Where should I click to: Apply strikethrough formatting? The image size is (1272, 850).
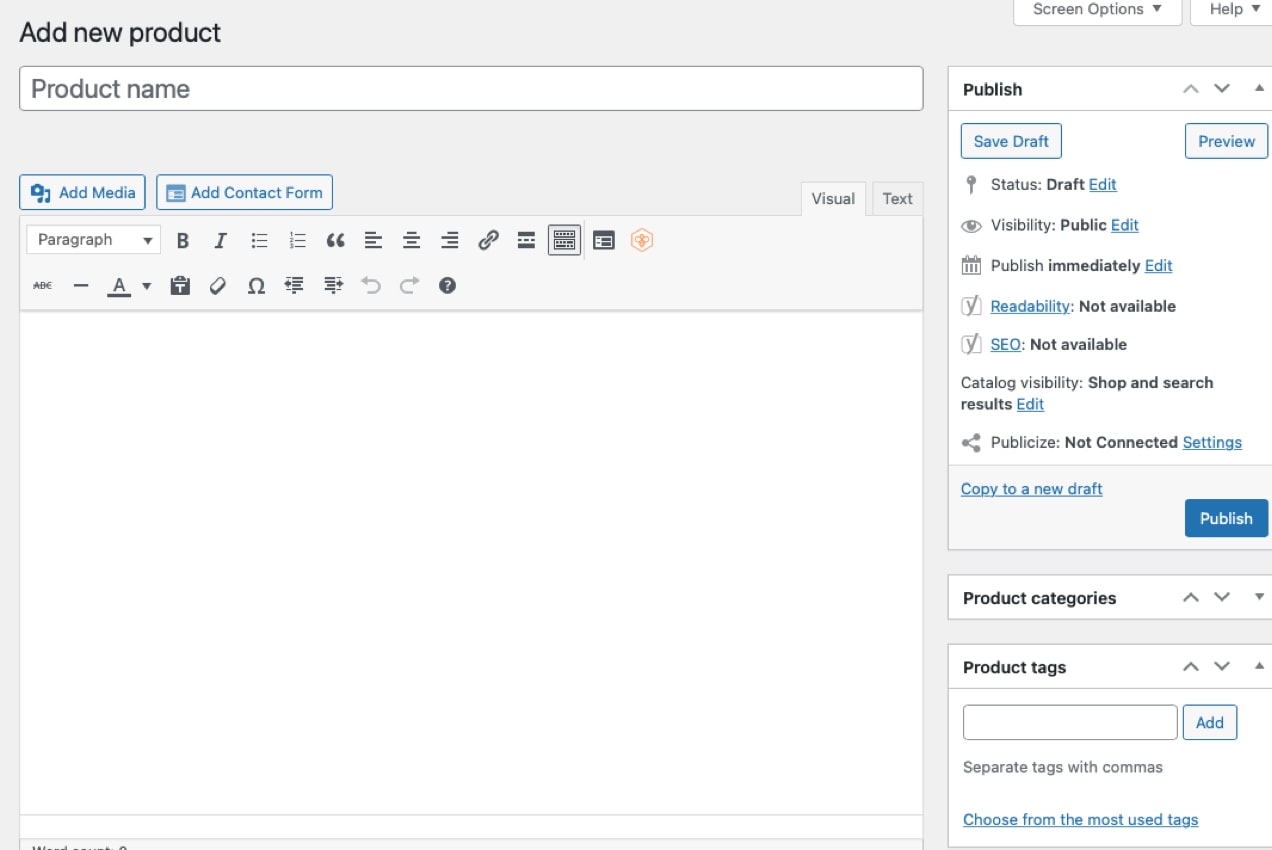point(41,286)
